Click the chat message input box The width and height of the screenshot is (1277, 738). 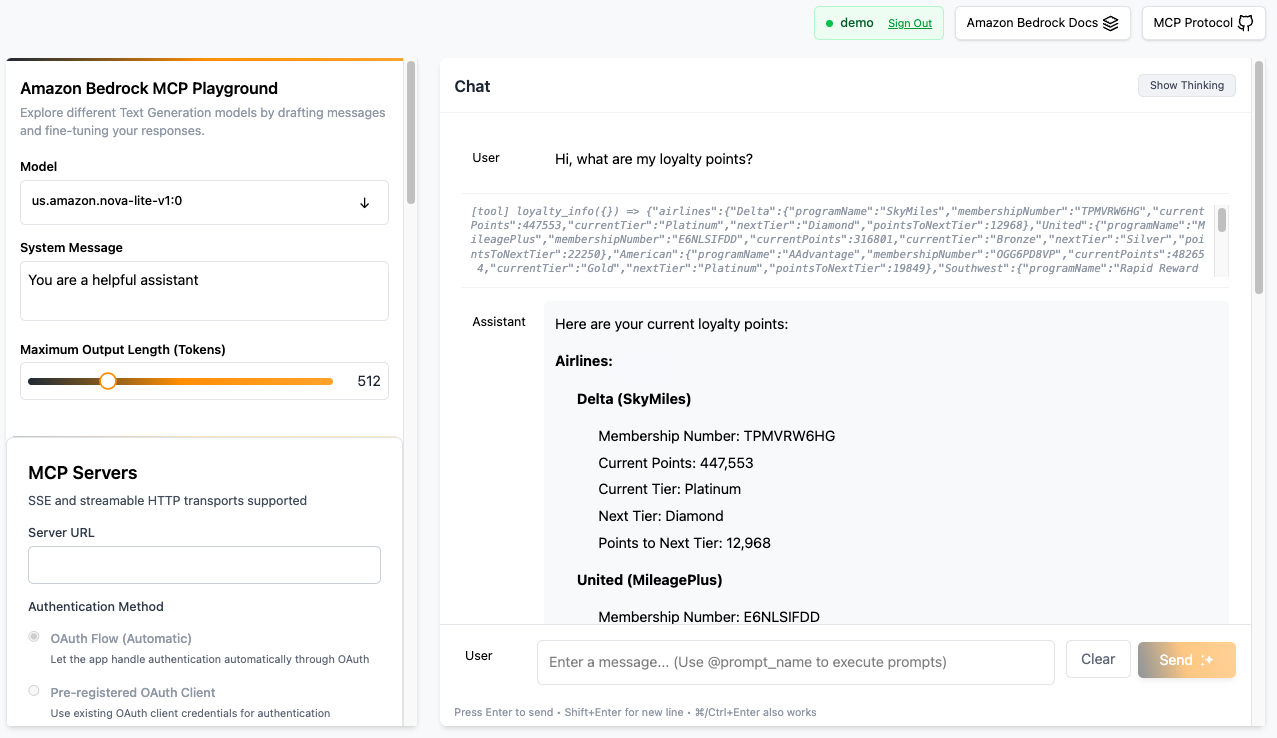pyautogui.click(x=796, y=662)
